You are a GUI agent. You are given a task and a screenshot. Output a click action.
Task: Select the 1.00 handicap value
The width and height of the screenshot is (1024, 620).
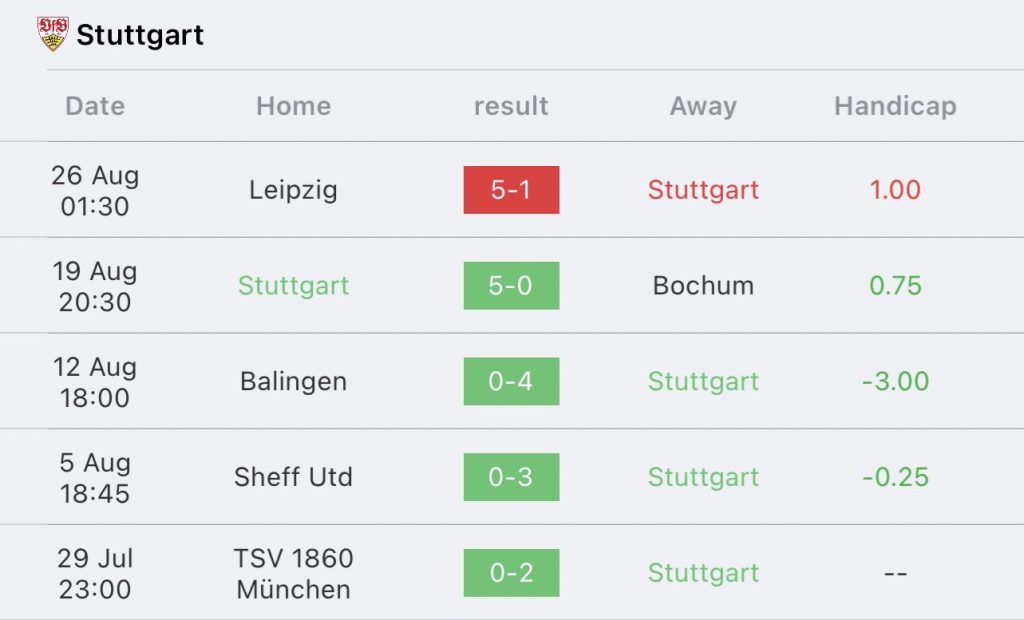tap(895, 190)
